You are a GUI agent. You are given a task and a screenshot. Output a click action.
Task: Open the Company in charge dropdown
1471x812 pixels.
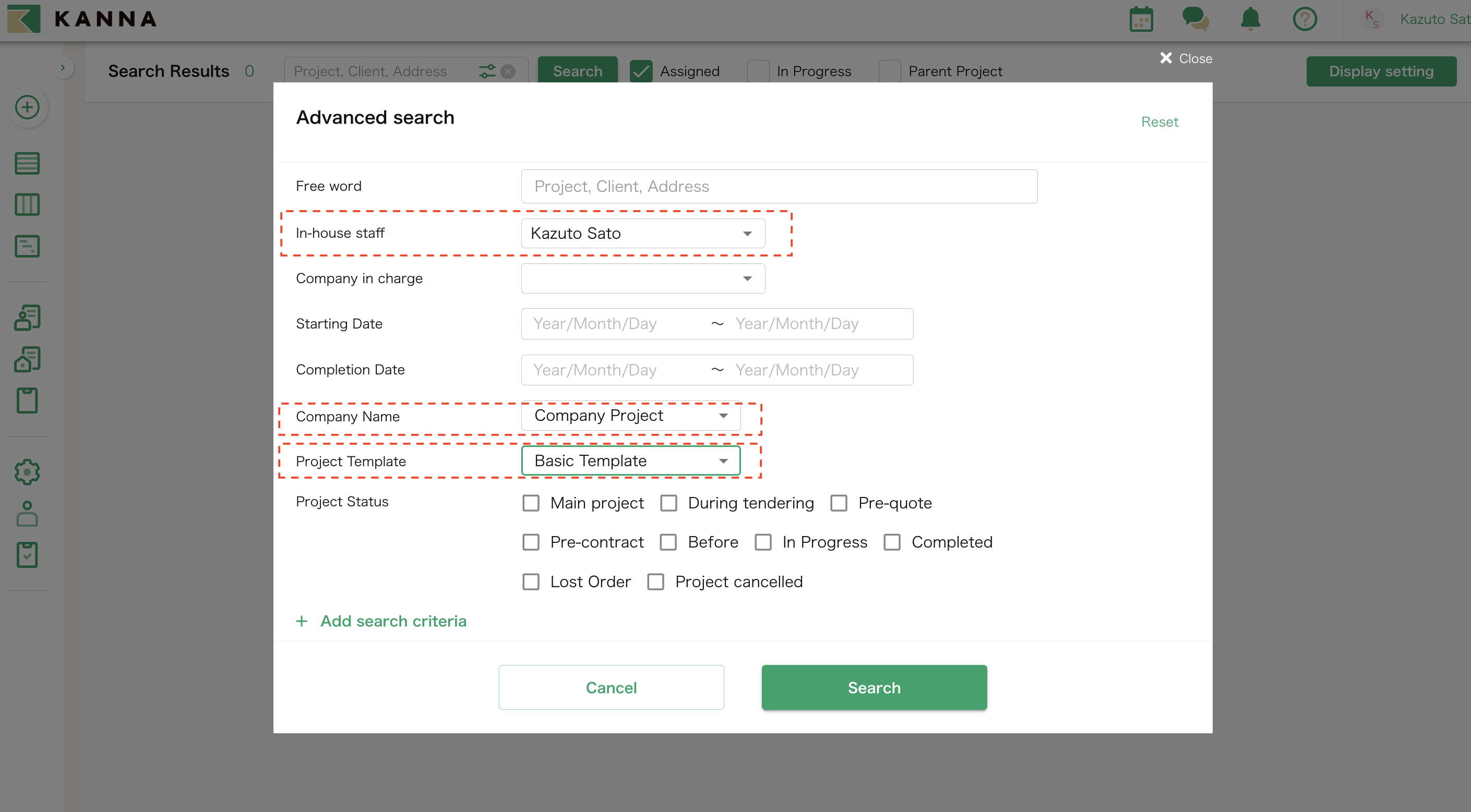click(642, 278)
